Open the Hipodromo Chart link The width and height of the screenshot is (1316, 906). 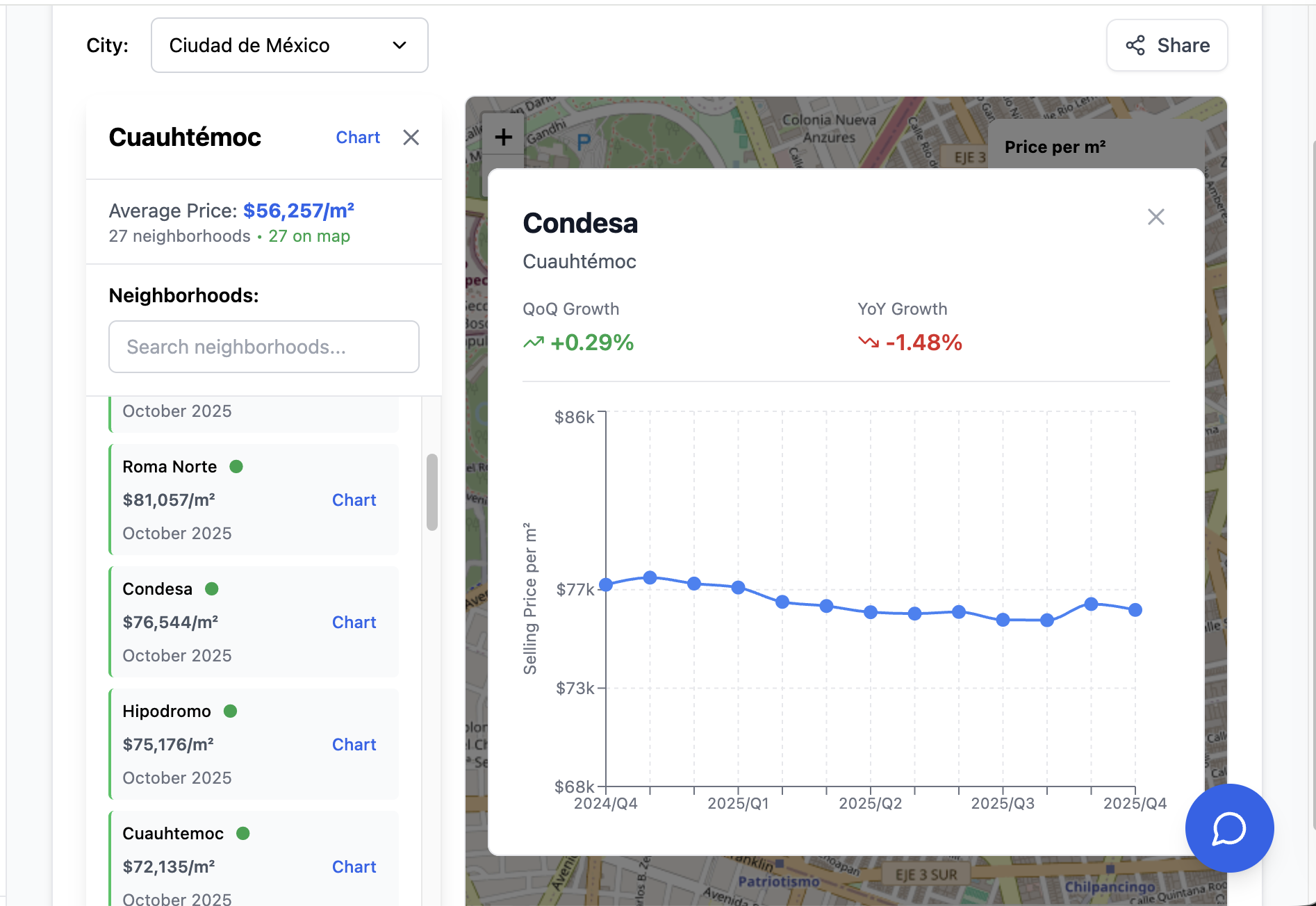click(354, 745)
